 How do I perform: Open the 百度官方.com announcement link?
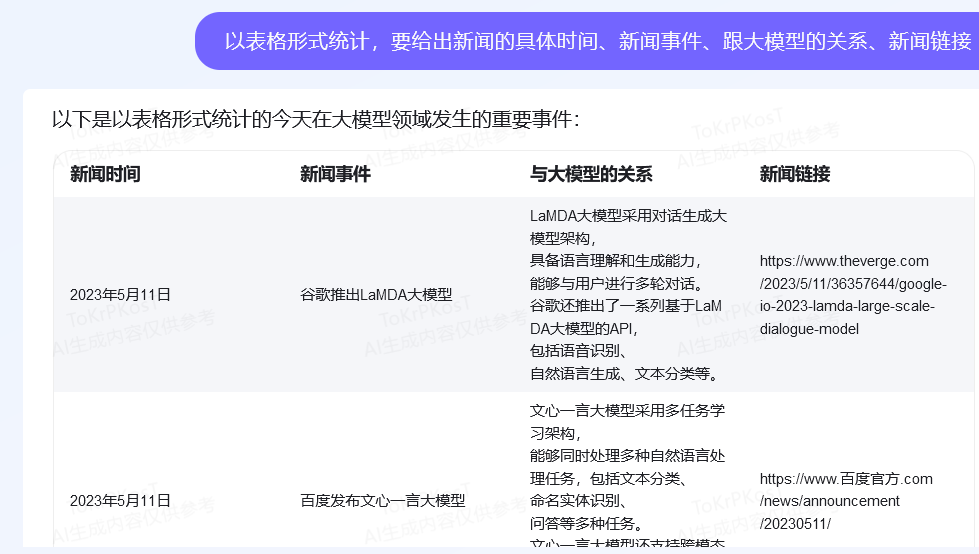click(846, 501)
